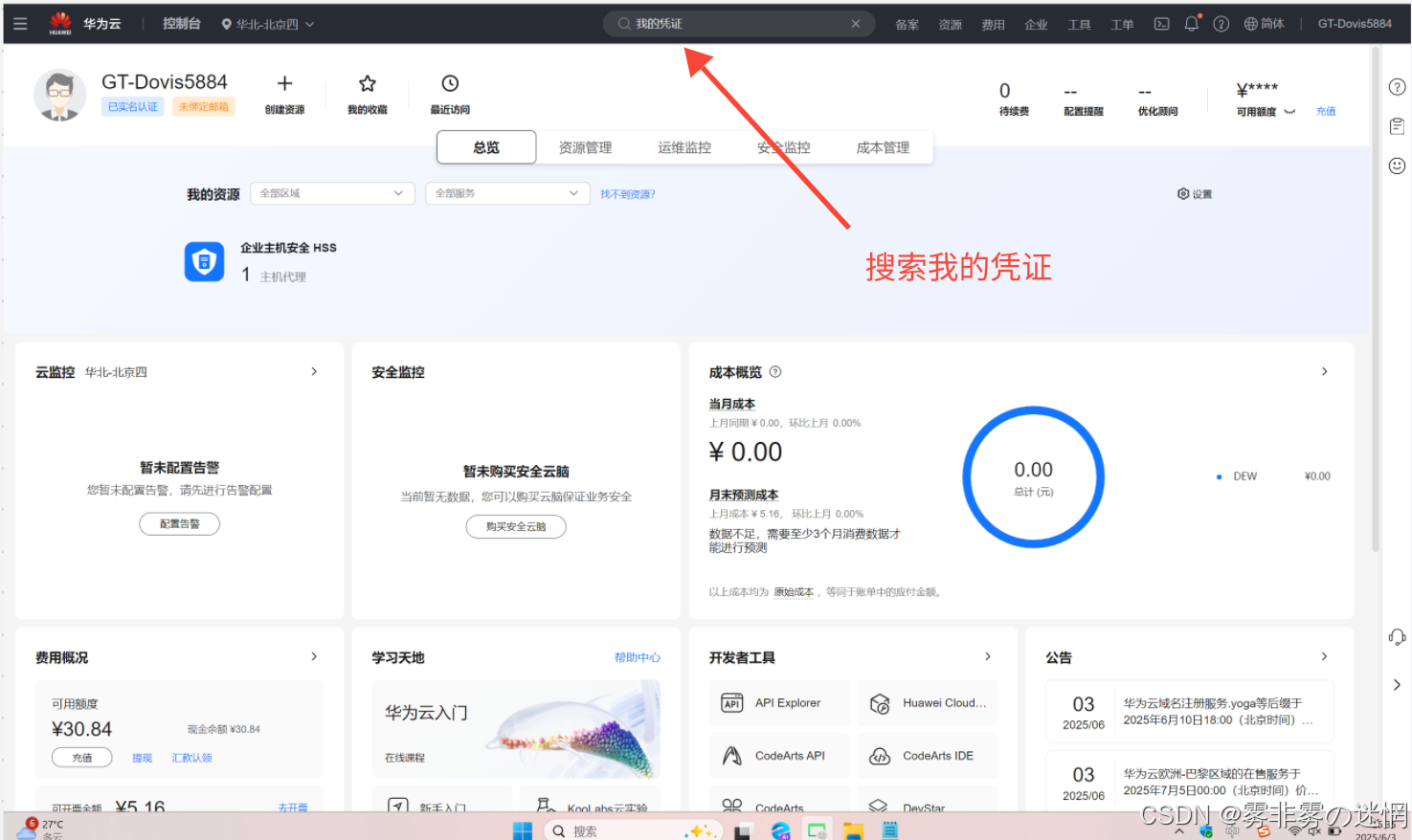Click the 提现 link
Image resolution: width=1412 pixels, height=840 pixels.
point(143,758)
